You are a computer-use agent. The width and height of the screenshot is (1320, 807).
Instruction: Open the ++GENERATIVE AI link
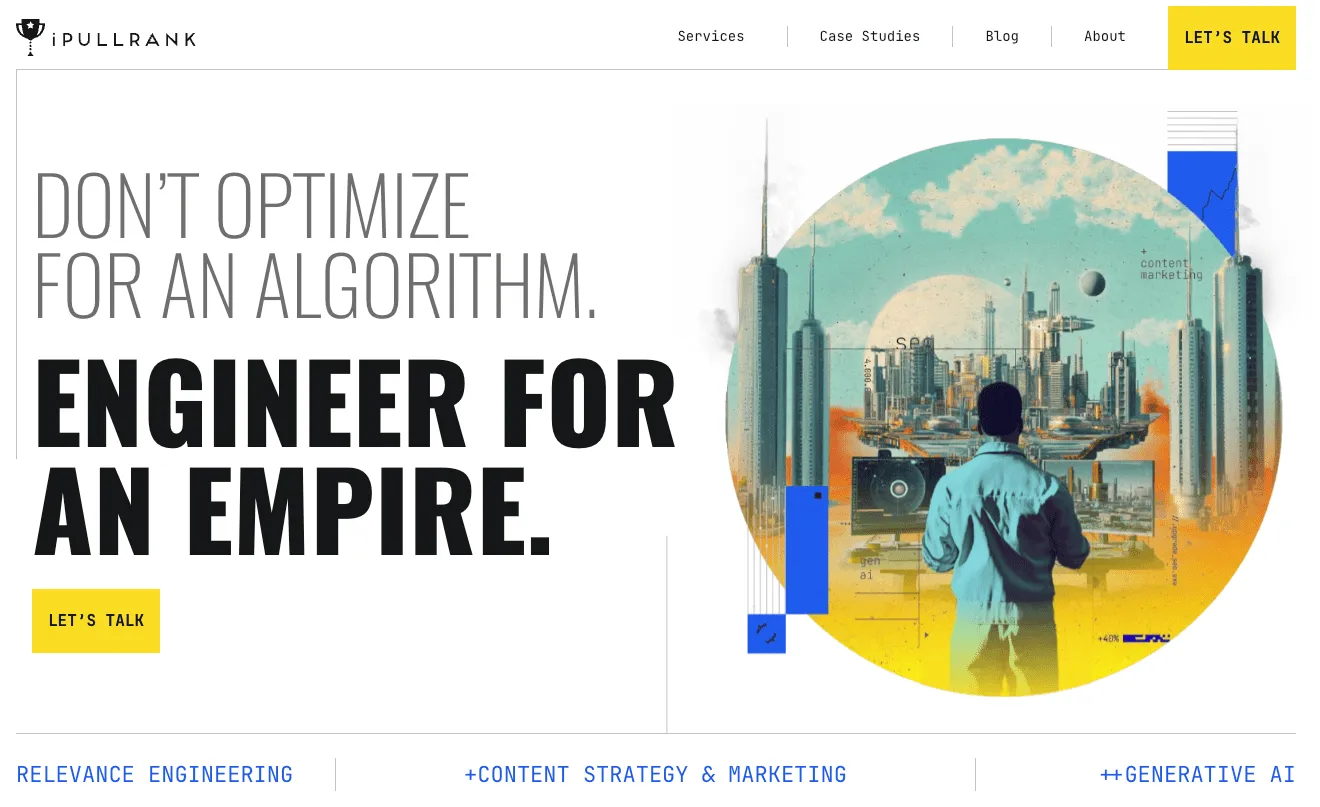click(x=1197, y=775)
